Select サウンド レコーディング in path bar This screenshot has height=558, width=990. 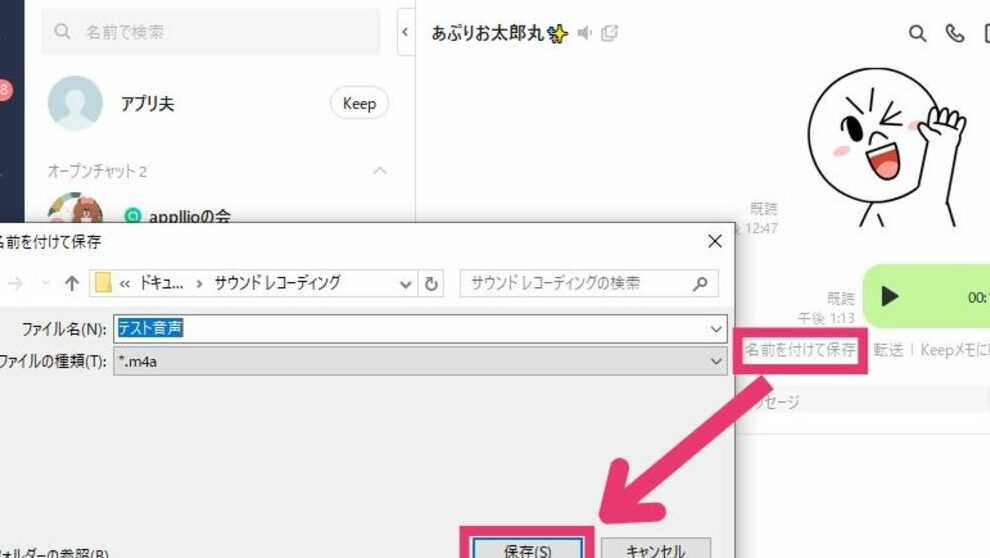click(277, 283)
